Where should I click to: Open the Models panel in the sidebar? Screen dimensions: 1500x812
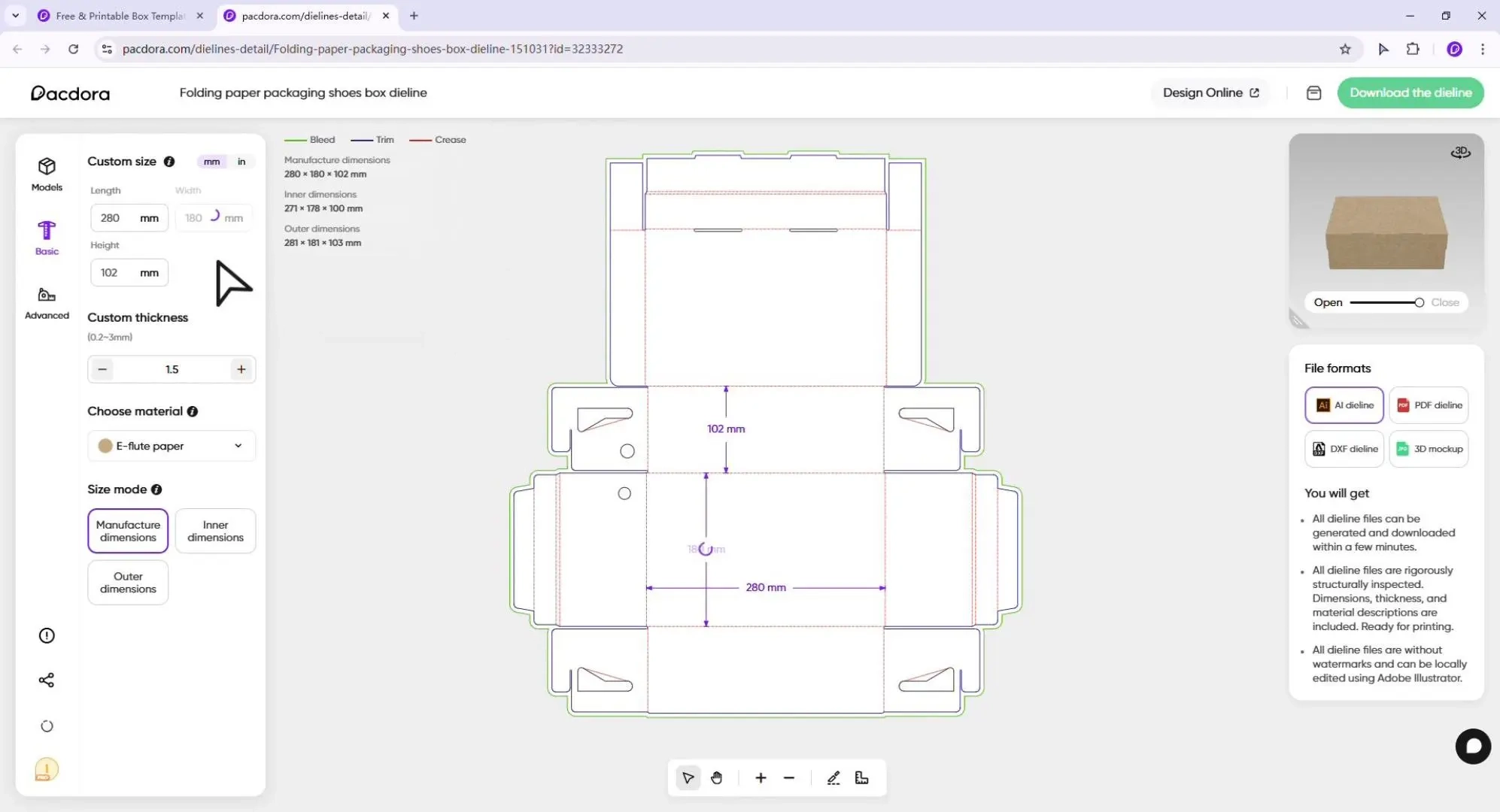pyautogui.click(x=46, y=174)
